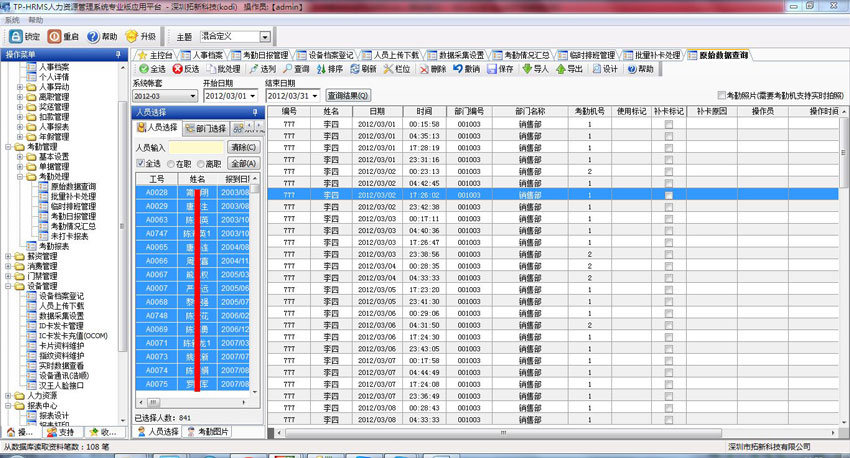Click the 人员输入 text field
Screen dimensions: 850x458
pos(196,147)
